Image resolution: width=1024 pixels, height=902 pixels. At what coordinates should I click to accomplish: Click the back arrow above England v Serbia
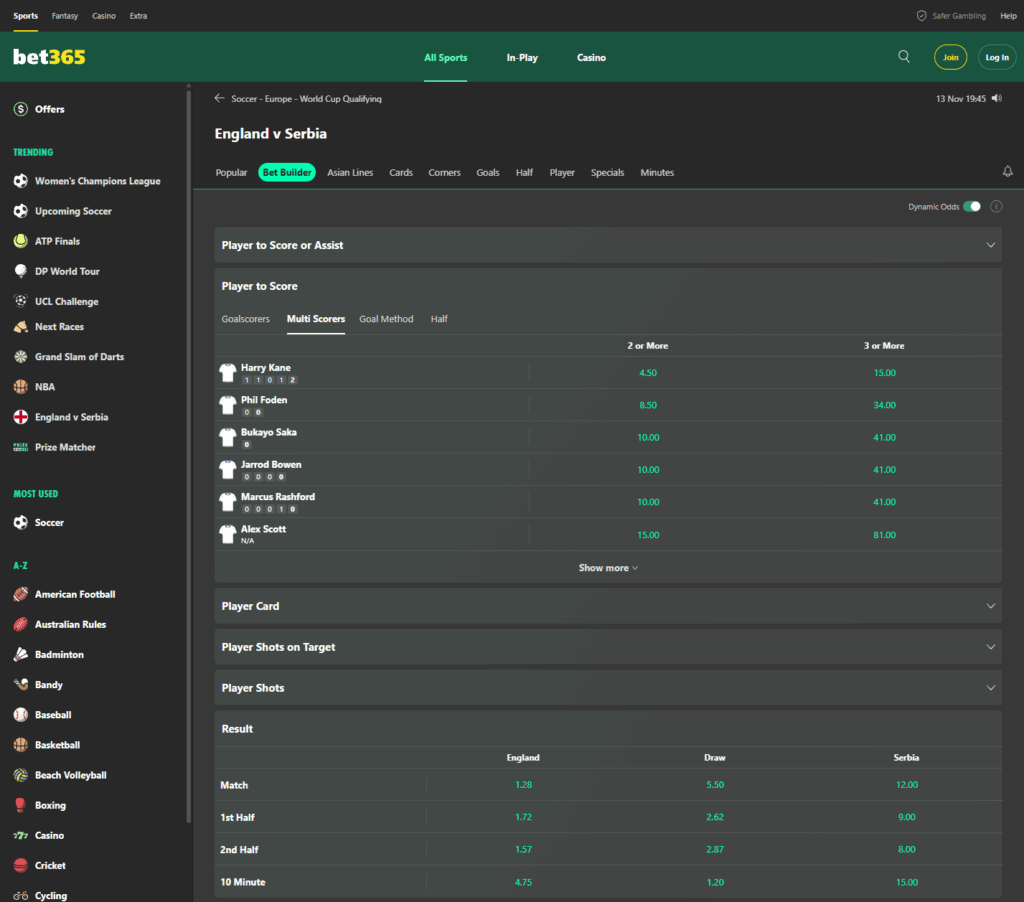click(x=218, y=98)
